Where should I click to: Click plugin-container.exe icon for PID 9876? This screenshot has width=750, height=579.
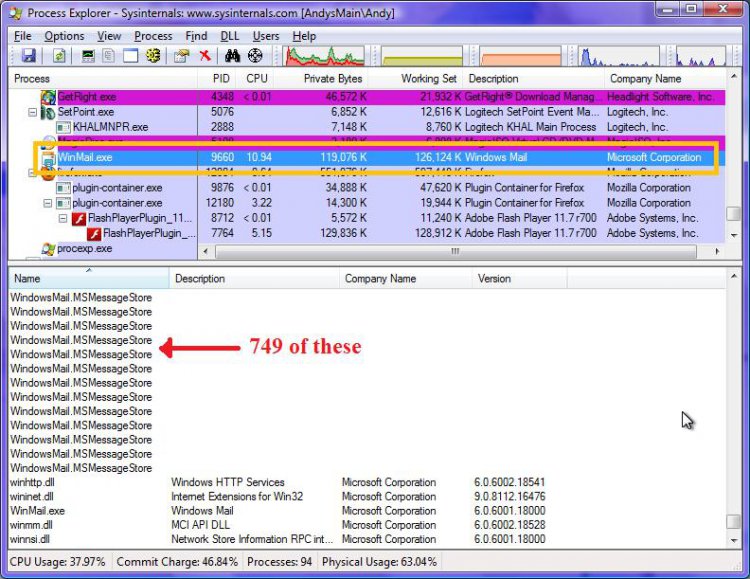coord(64,188)
